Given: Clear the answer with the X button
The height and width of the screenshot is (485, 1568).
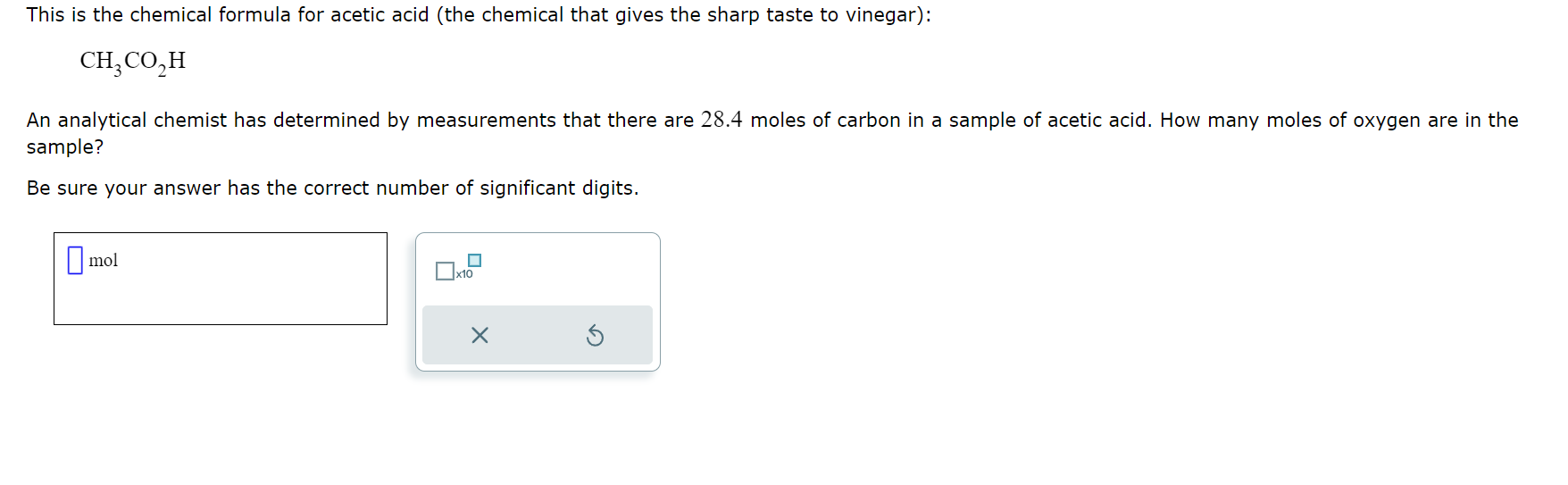Looking at the screenshot, I should tap(480, 336).
